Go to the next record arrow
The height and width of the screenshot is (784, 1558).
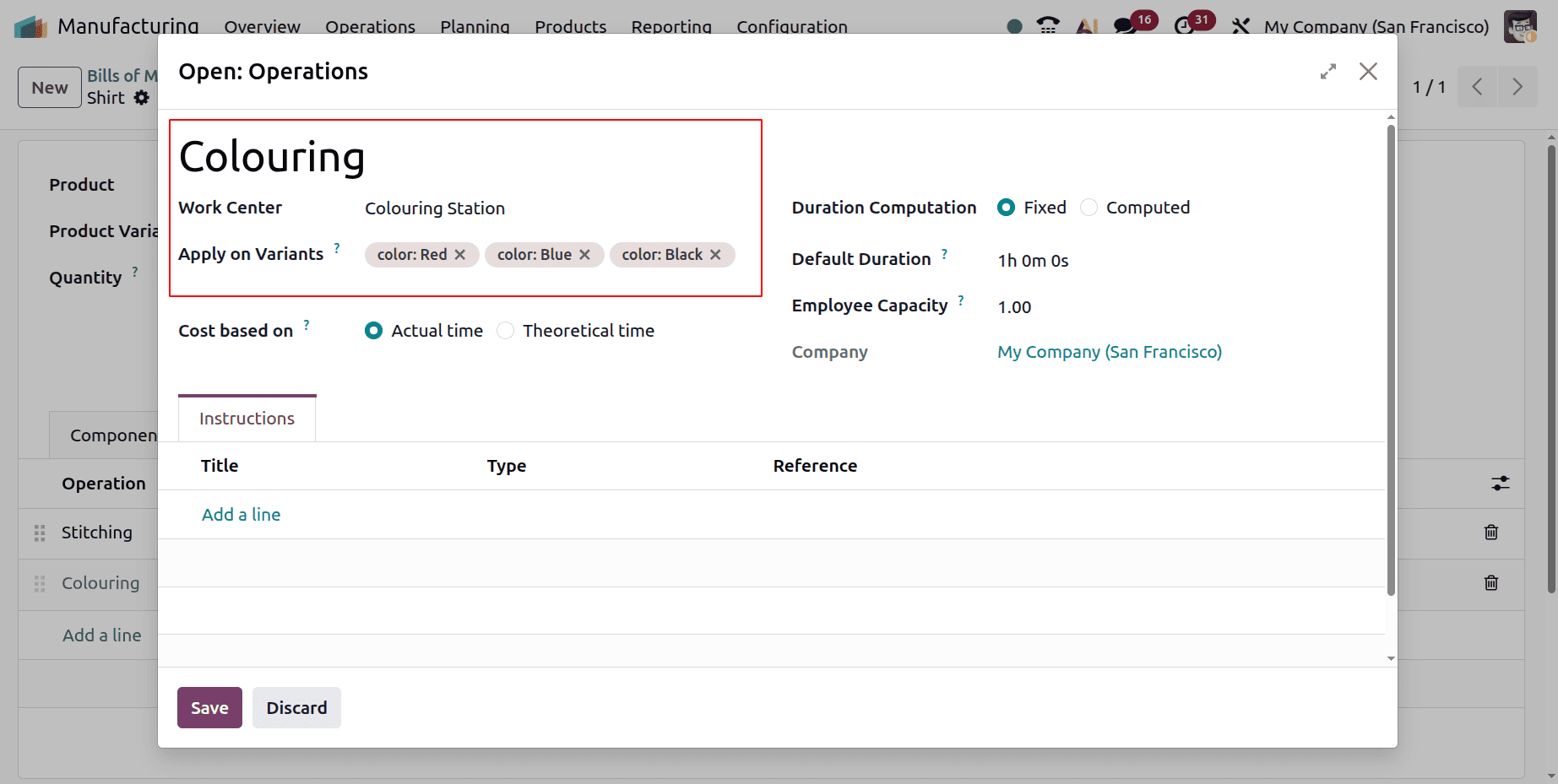(1517, 87)
